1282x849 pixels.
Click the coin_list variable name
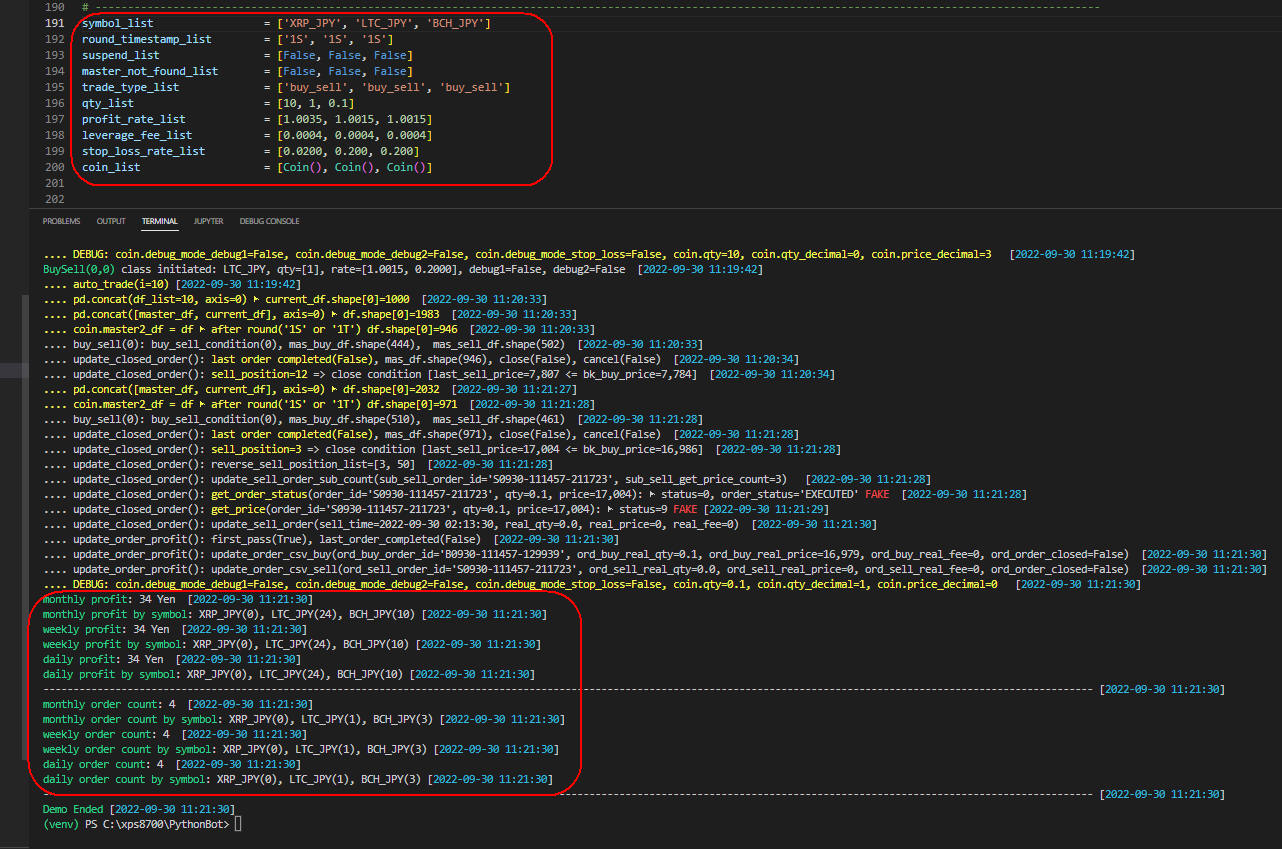[x=111, y=167]
